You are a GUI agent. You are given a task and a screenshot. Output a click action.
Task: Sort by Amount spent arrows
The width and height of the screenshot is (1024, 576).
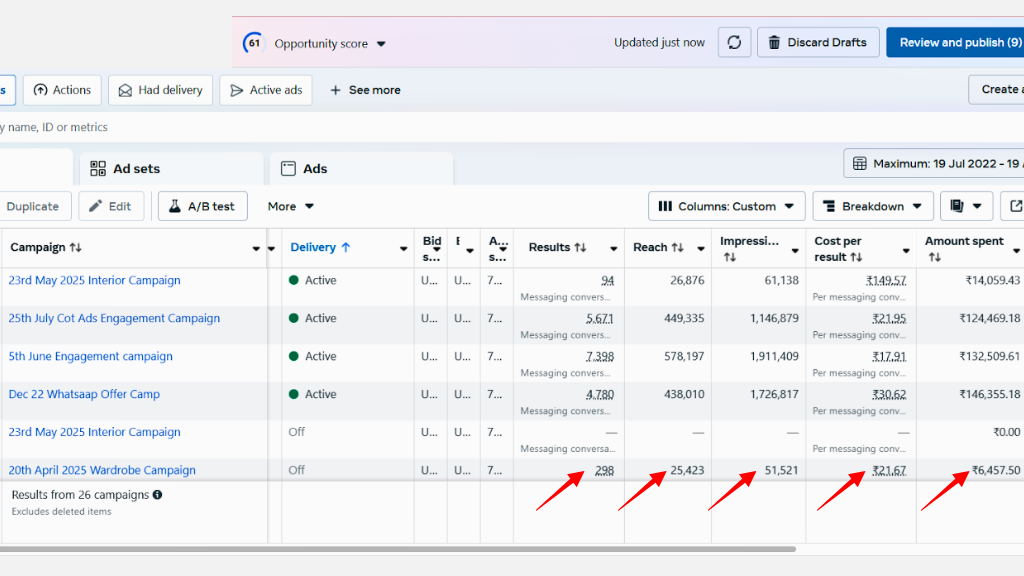(935, 257)
